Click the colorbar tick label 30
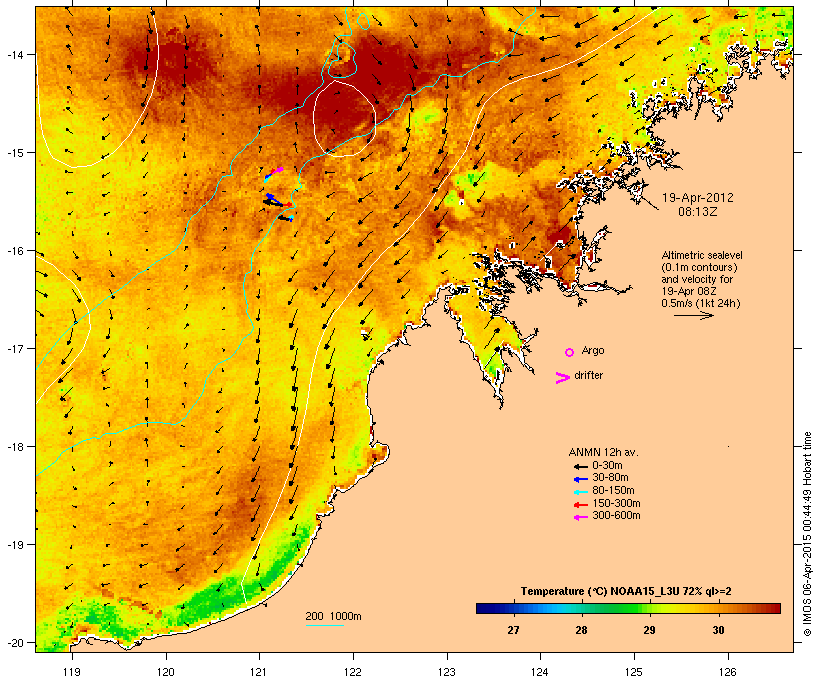The image size is (820, 680). pyautogui.click(x=719, y=630)
